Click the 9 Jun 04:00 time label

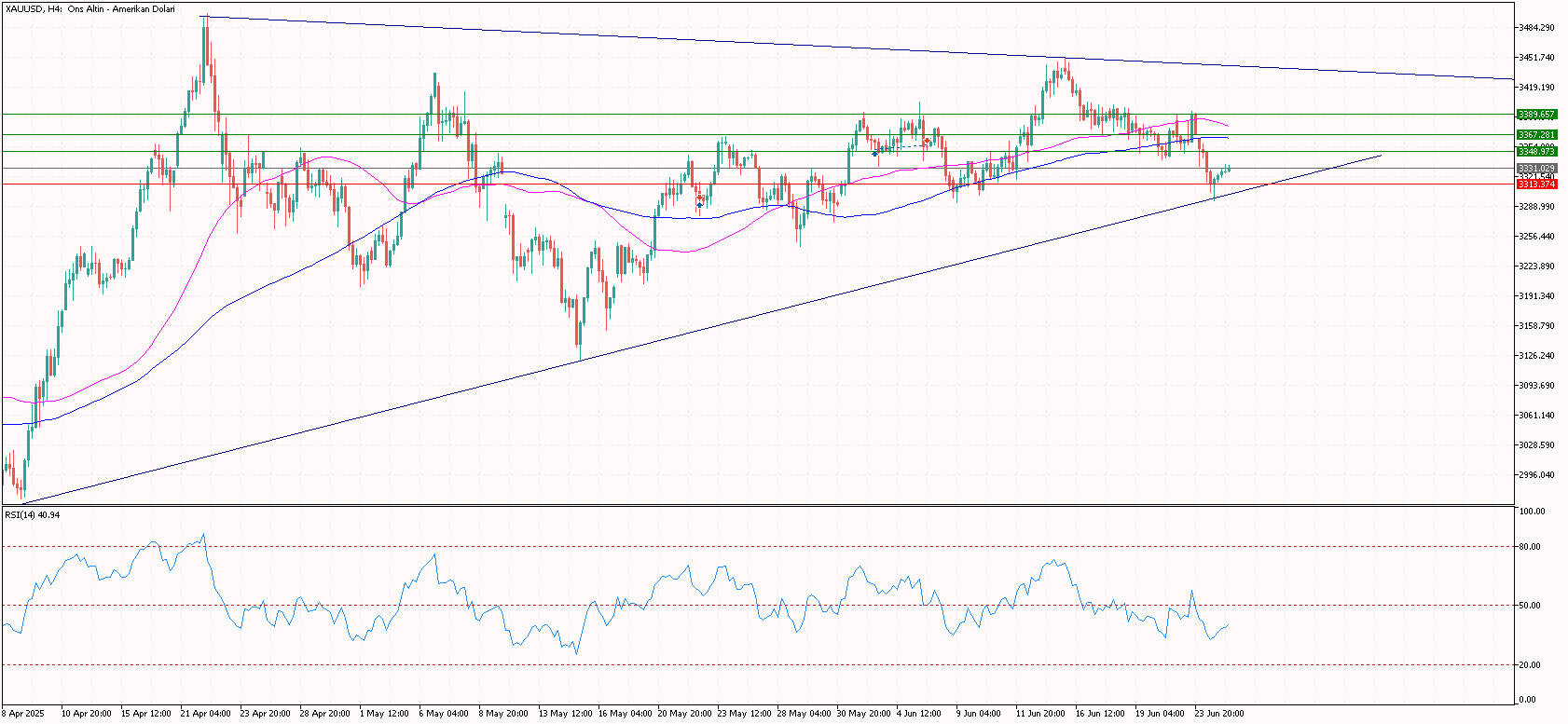(x=980, y=714)
